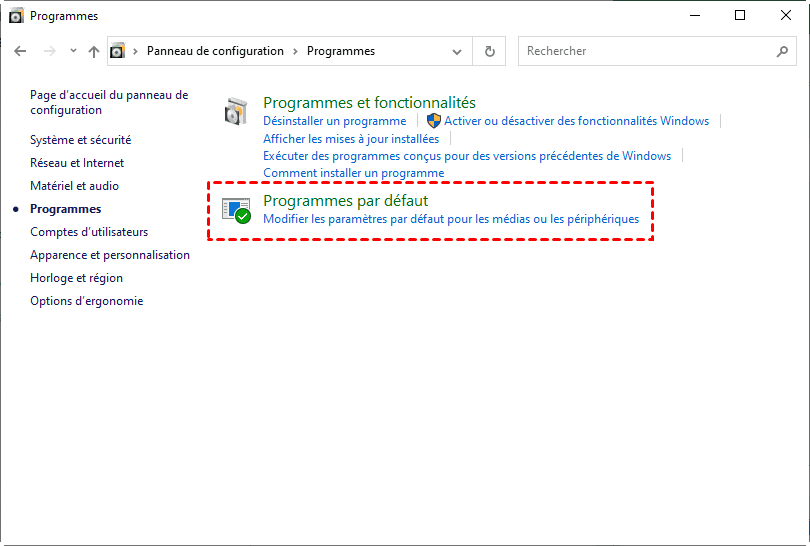
Task: Open Matériel et audio category
Action: coord(74,186)
